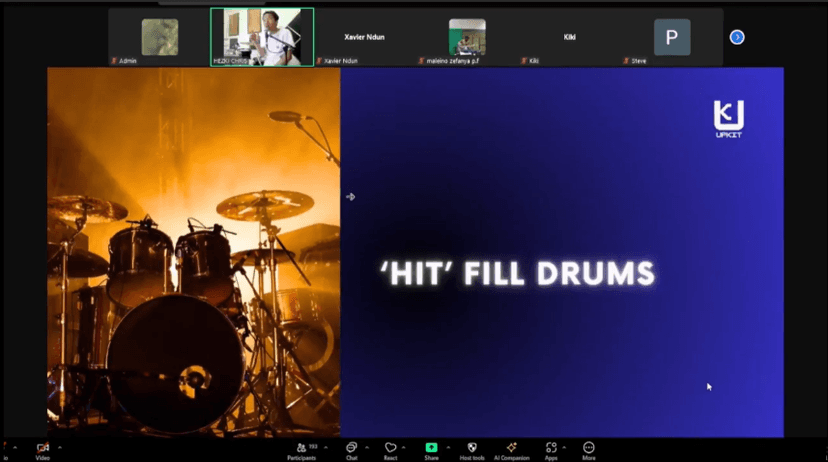Open the More options menu
The width and height of the screenshot is (828, 462).
pyautogui.click(x=589, y=448)
